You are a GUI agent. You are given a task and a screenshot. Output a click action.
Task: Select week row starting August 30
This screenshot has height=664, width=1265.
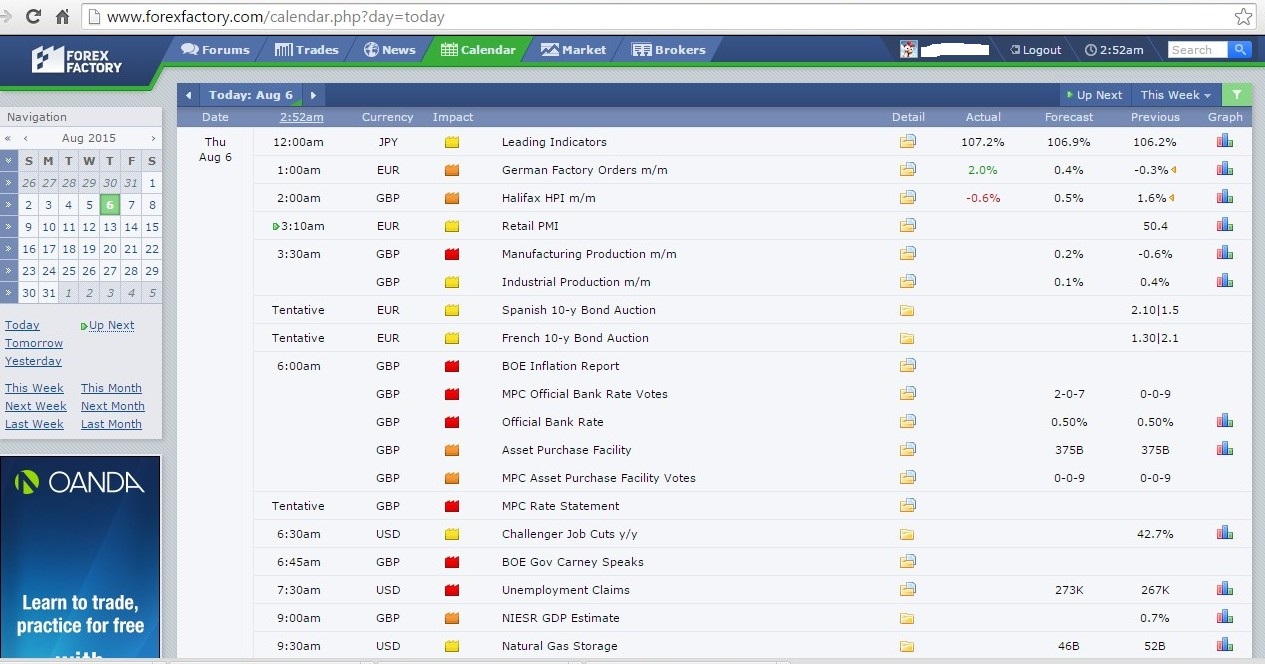tap(9, 293)
